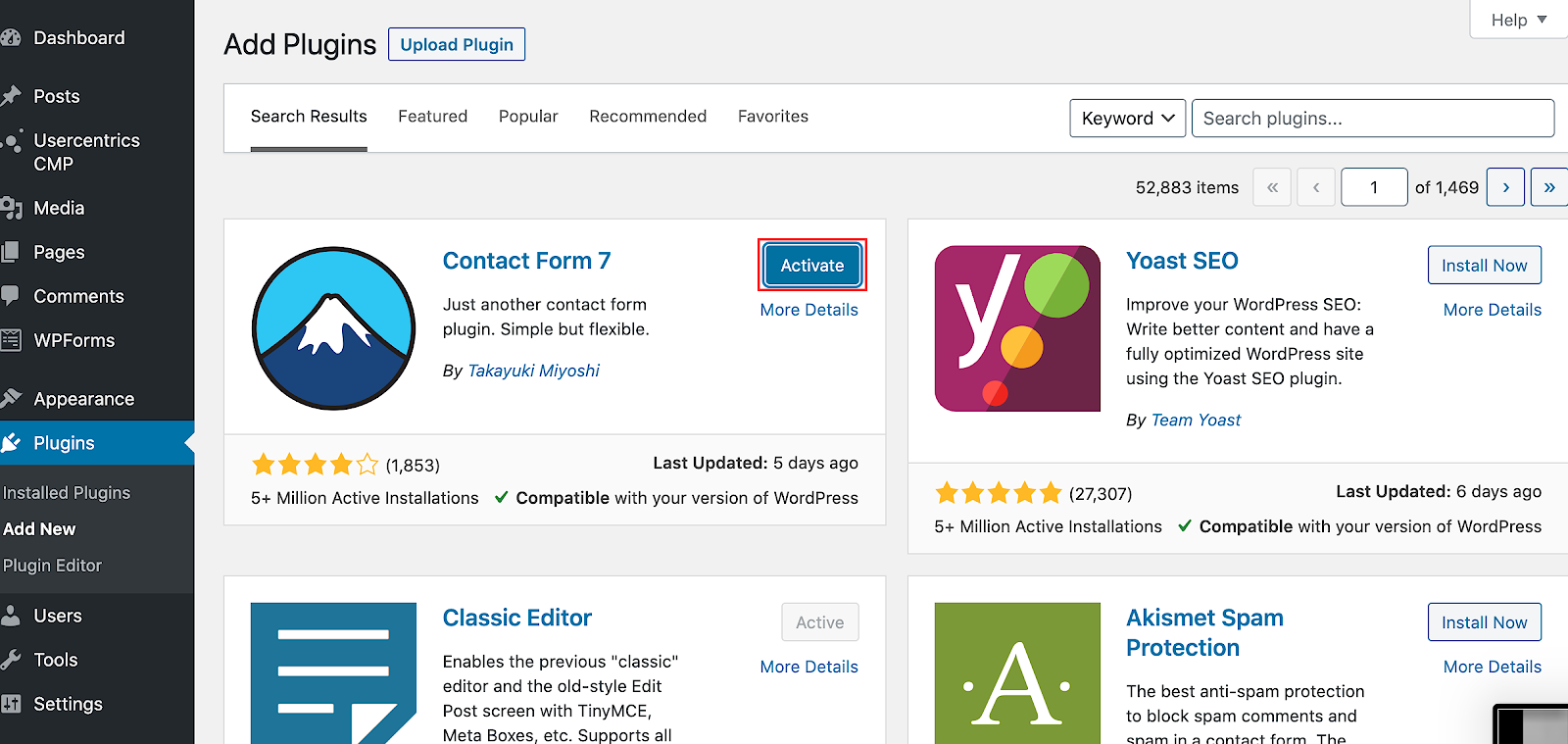Open Add New submenu item
The image size is (1568, 744).
pyautogui.click(x=39, y=529)
